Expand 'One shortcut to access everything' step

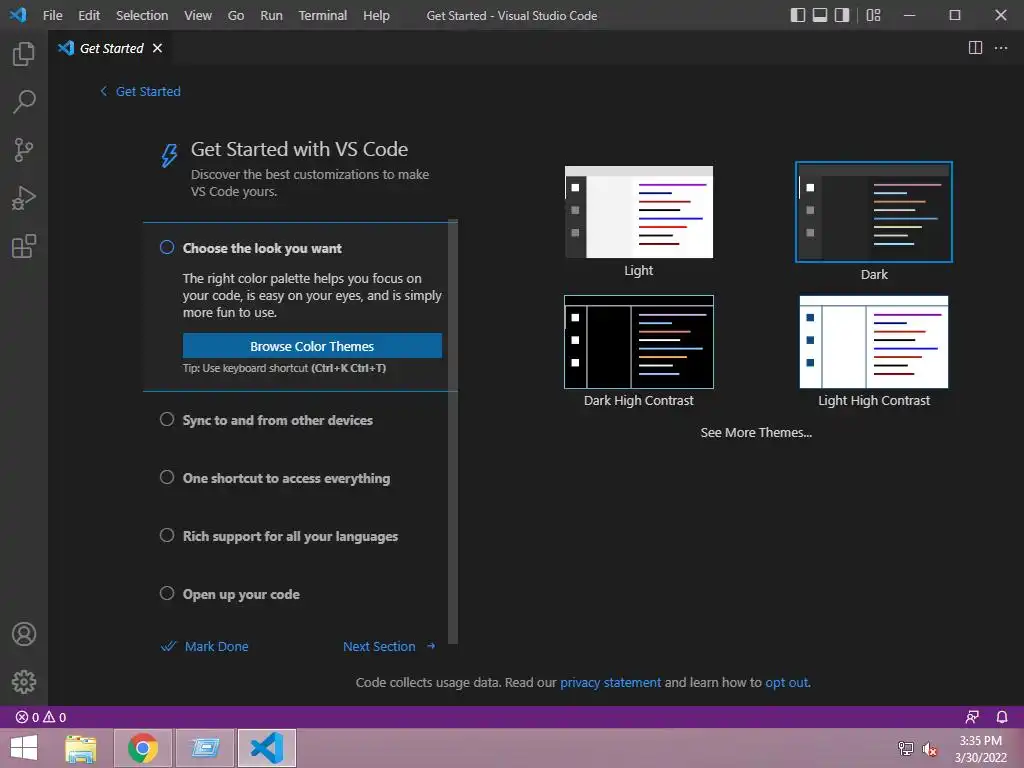pyautogui.click(x=286, y=479)
